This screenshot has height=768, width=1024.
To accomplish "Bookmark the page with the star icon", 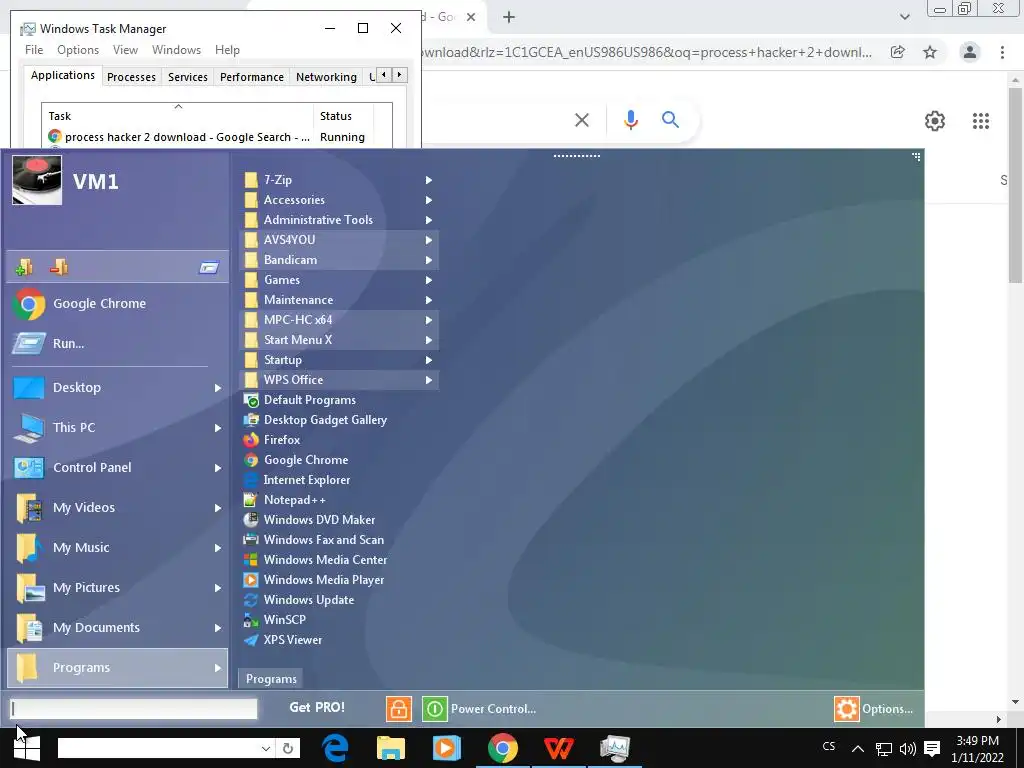I will [930, 52].
